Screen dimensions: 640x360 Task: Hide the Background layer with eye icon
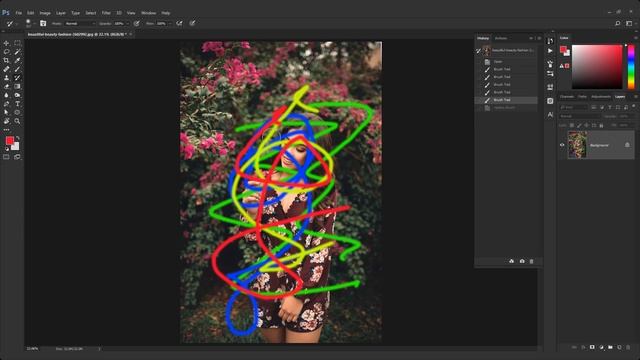[x=562, y=145]
